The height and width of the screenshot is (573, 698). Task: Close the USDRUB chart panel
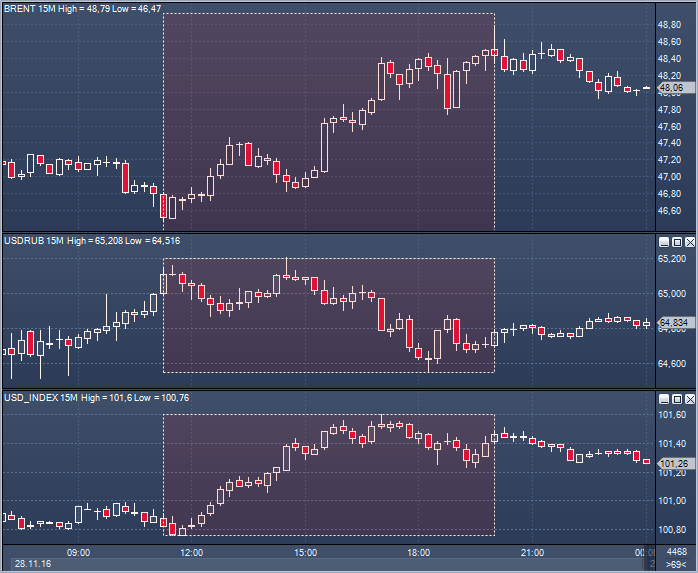pyautogui.click(x=689, y=242)
